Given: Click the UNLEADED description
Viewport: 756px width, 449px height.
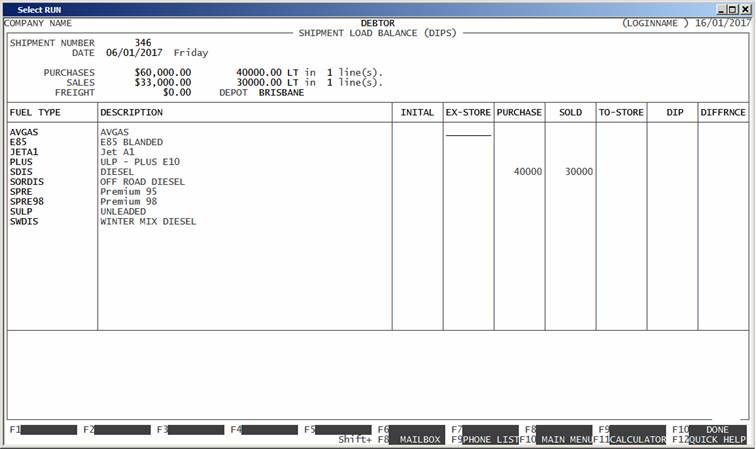Looking at the screenshot, I should click(x=123, y=211).
